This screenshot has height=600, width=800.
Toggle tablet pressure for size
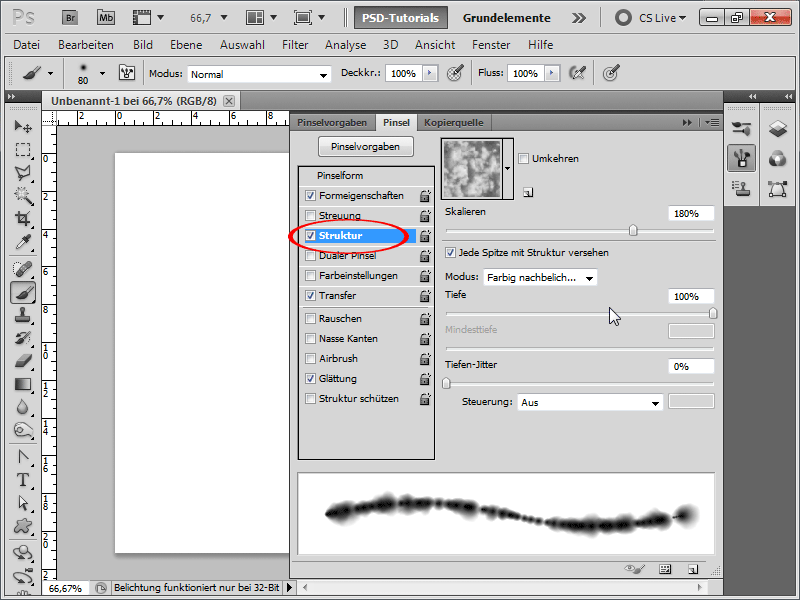(611, 73)
